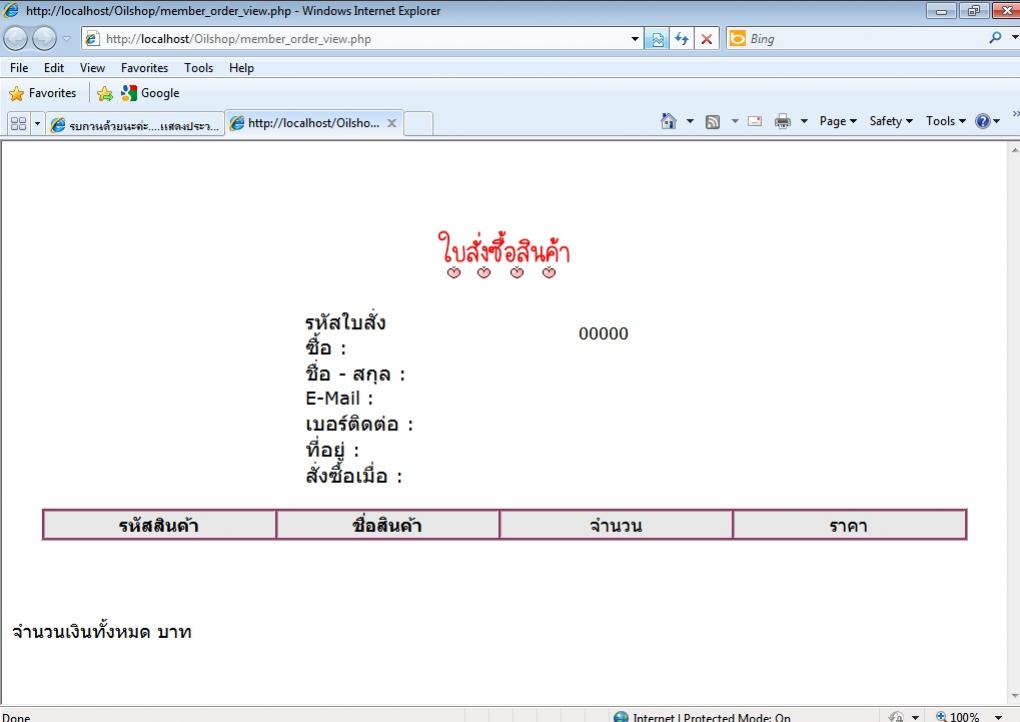Open a new blank tab
This screenshot has height=722, width=1020.
419,124
